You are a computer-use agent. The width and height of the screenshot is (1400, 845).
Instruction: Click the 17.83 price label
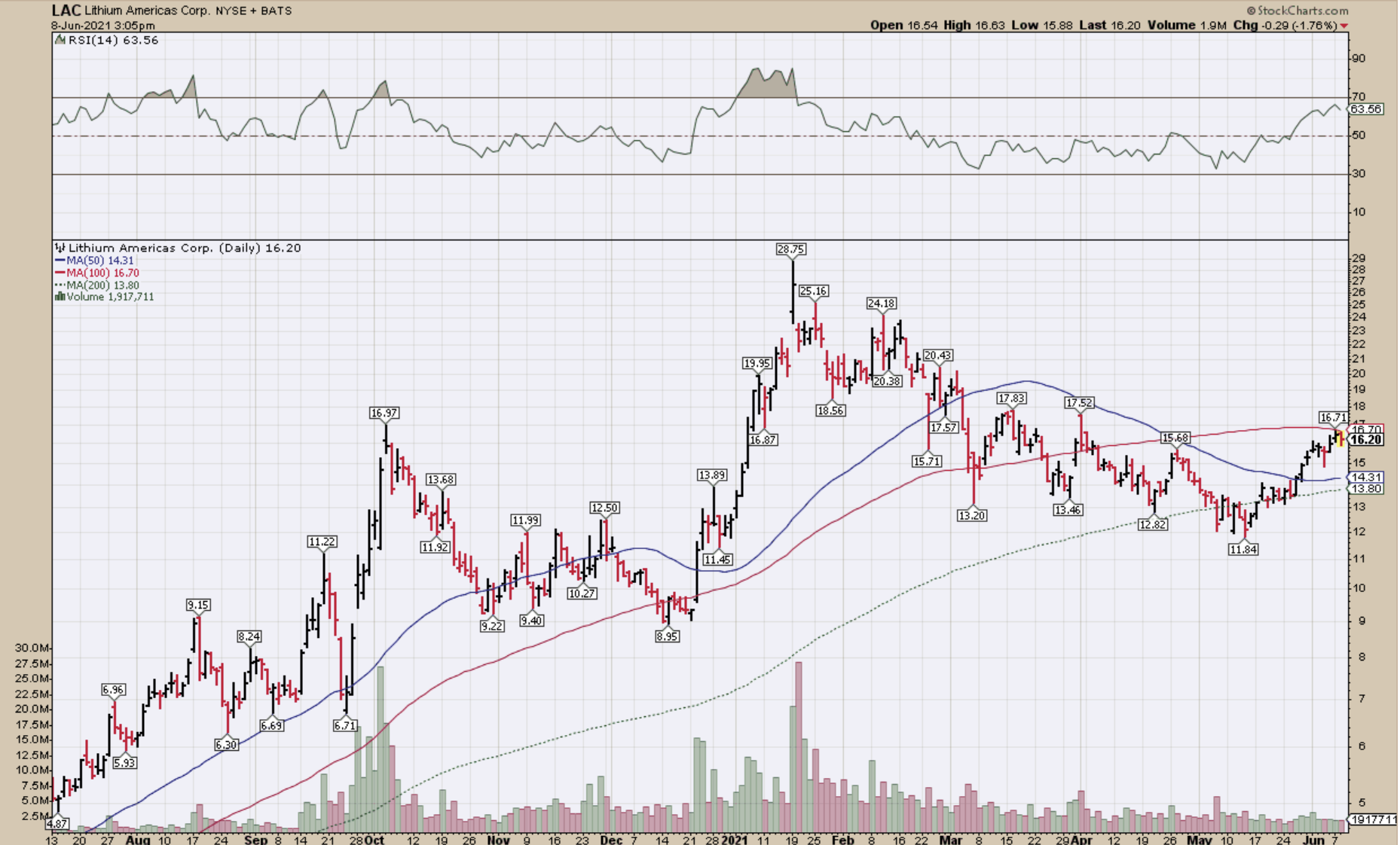point(1011,398)
